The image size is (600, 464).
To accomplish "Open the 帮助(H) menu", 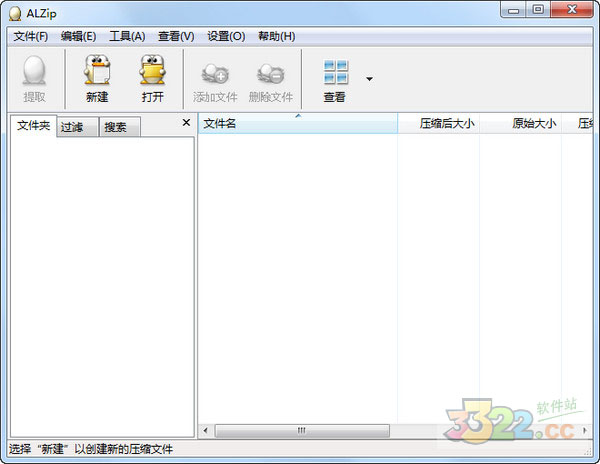I will point(277,36).
